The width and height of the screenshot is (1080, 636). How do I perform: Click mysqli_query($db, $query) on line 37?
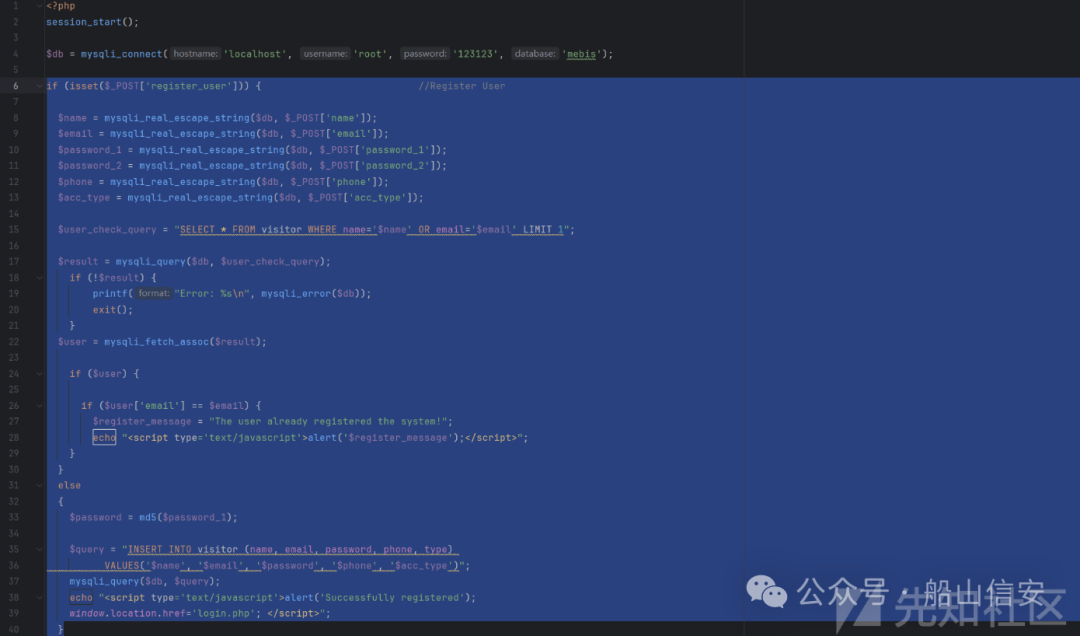(x=145, y=582)
